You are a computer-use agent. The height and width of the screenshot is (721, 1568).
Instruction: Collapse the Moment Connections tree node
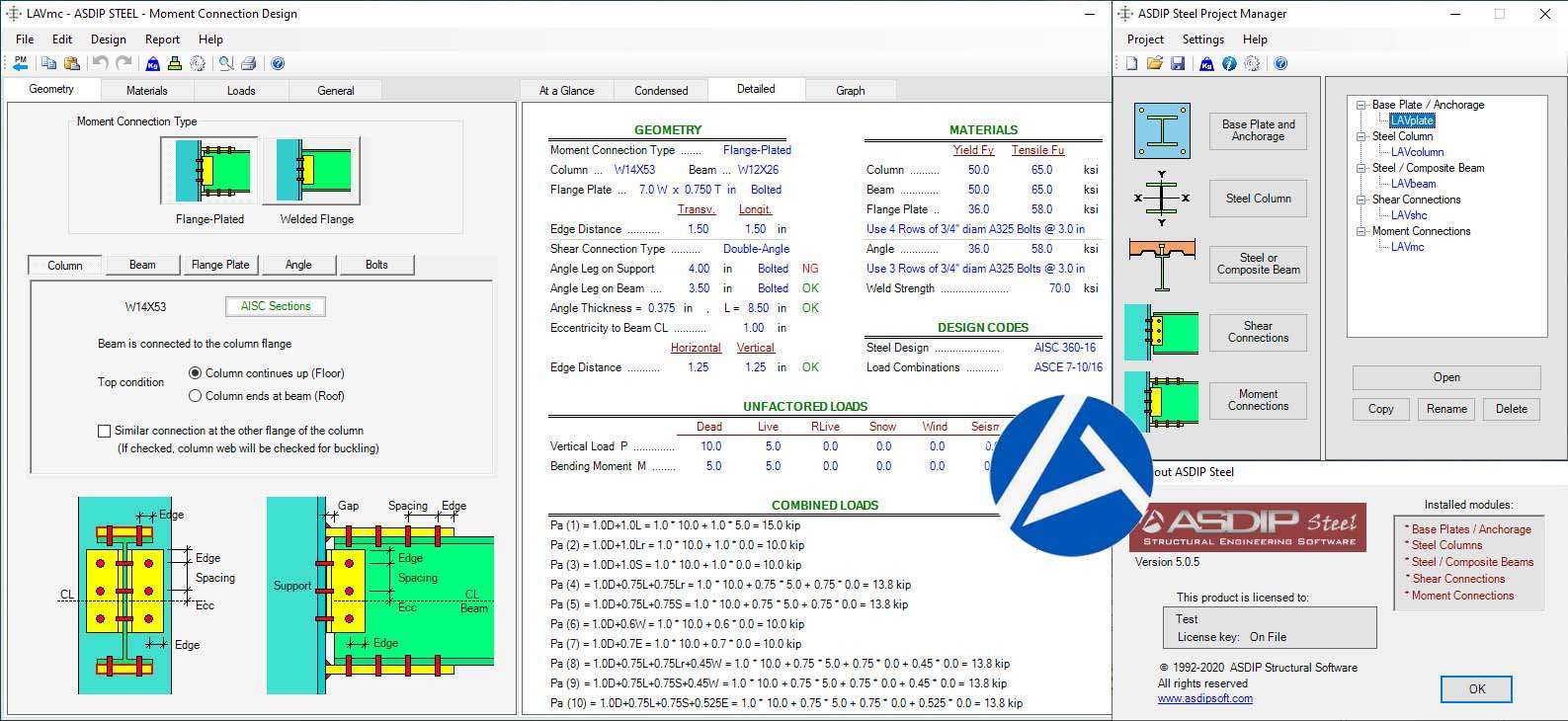point(1361,231)
